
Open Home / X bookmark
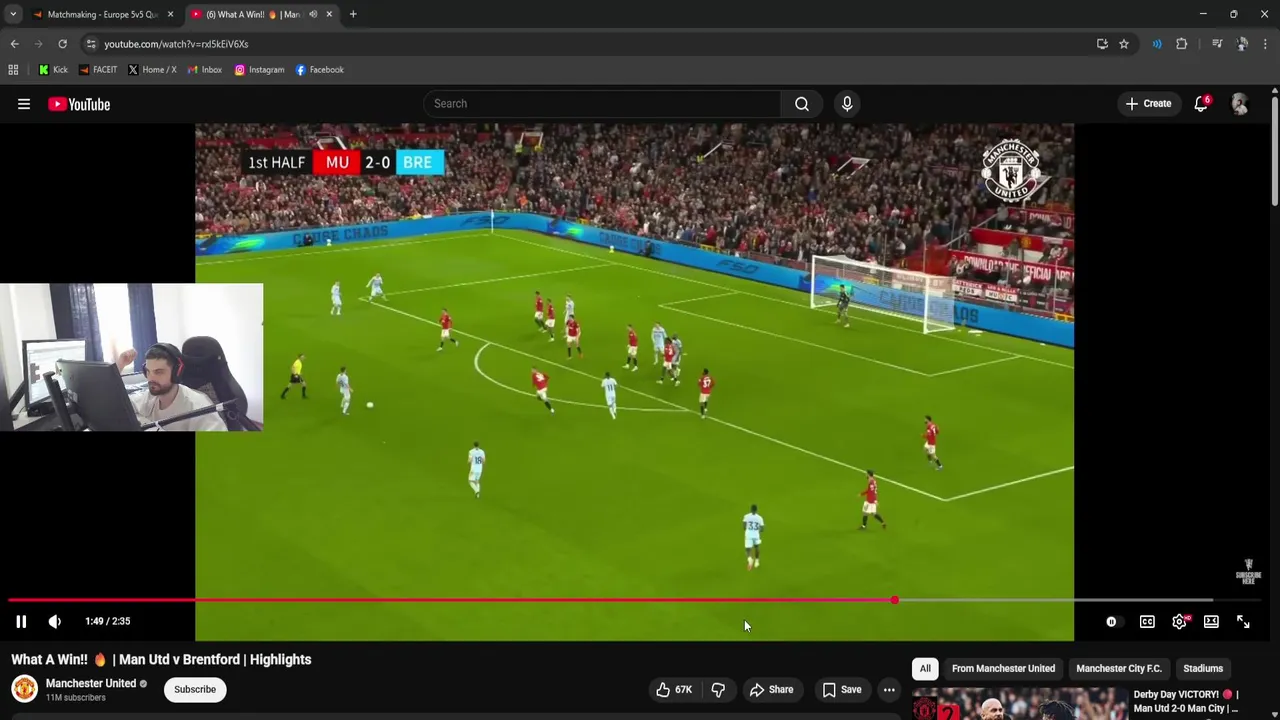[152, 70]
